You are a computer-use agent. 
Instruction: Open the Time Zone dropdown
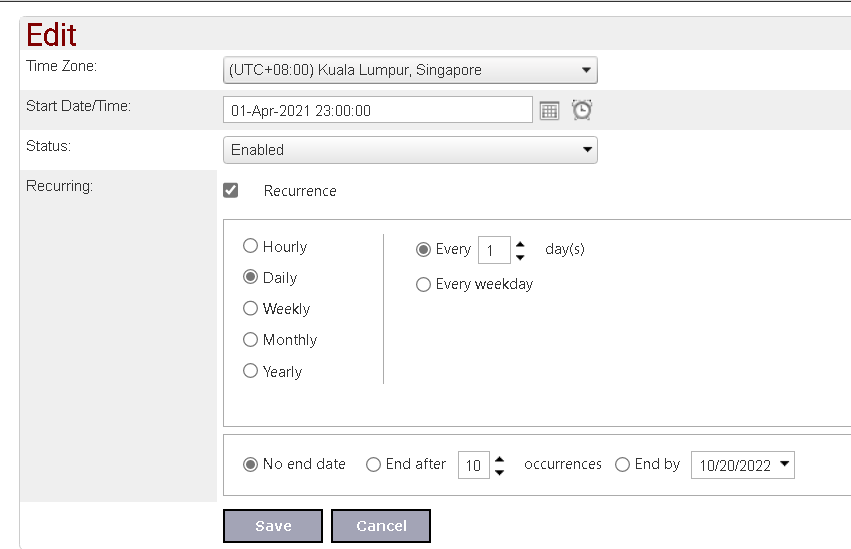(x=410, y=70)
